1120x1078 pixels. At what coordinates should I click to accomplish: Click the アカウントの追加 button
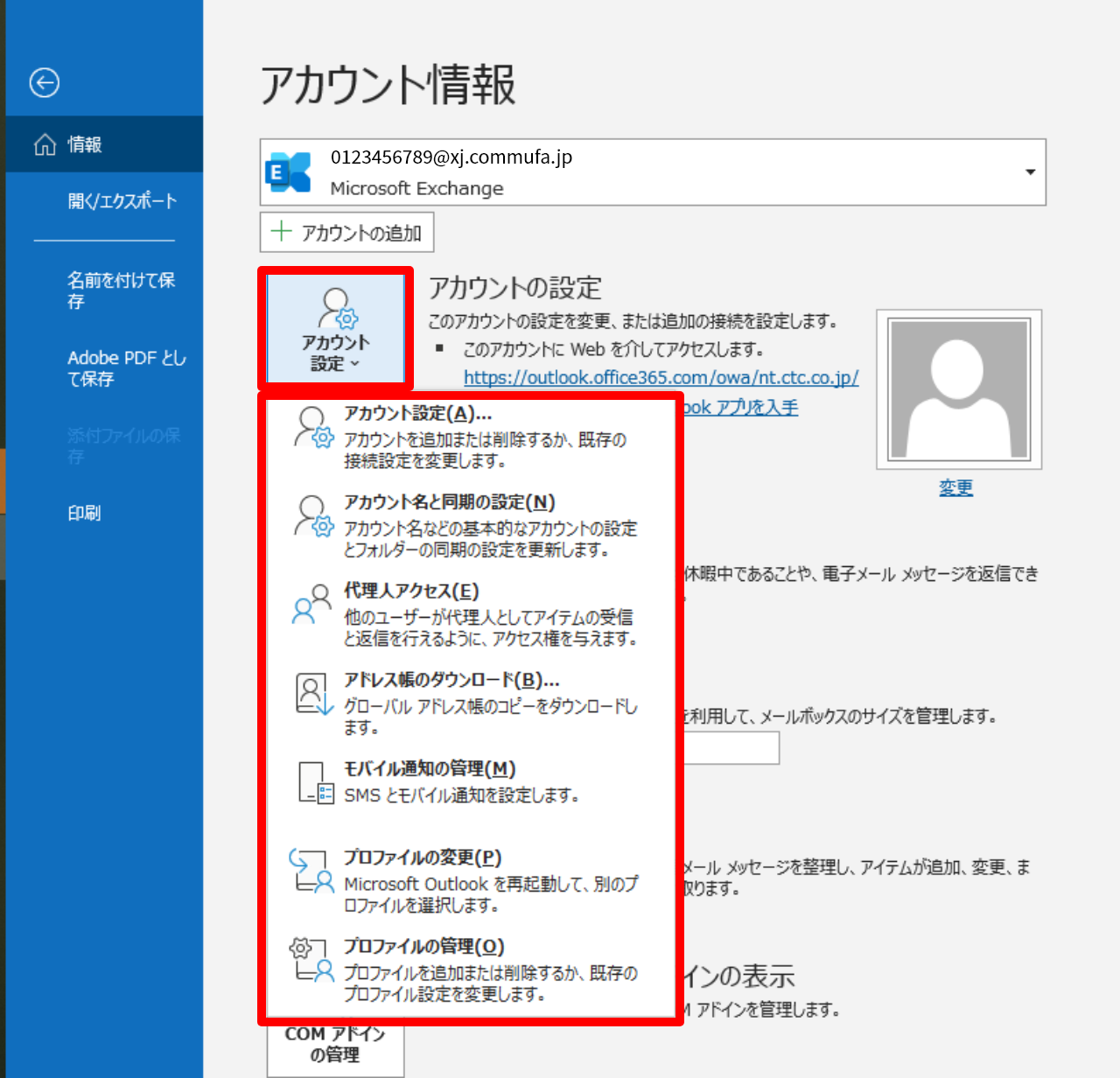(x=347, y=233)
